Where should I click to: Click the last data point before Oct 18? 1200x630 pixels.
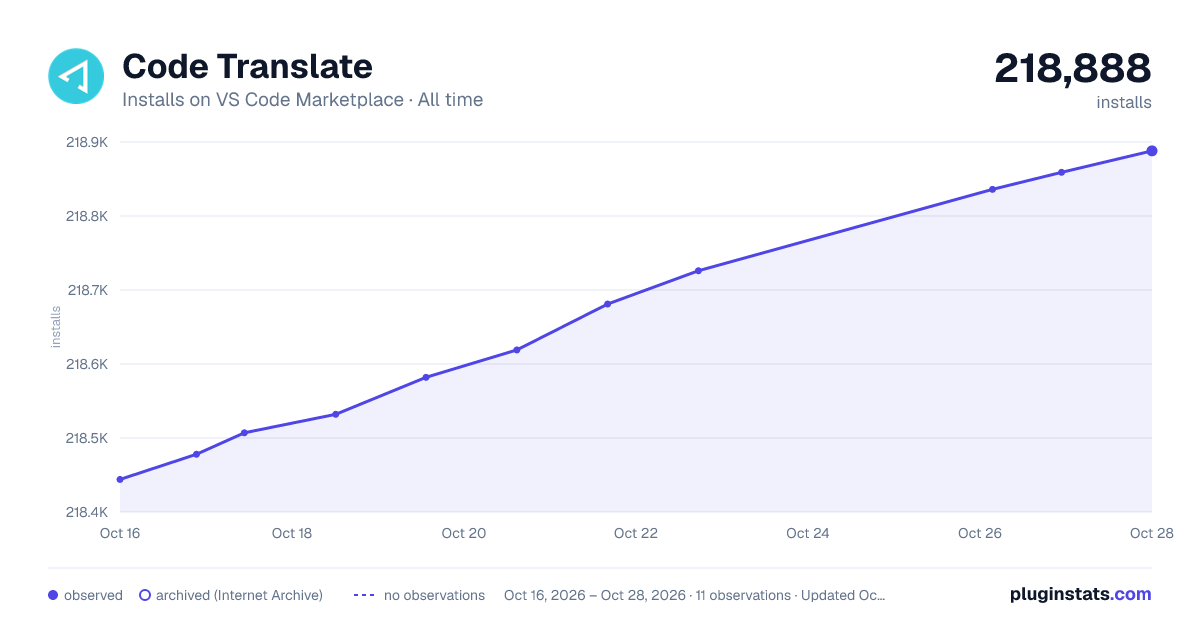(x=245, y=433)
